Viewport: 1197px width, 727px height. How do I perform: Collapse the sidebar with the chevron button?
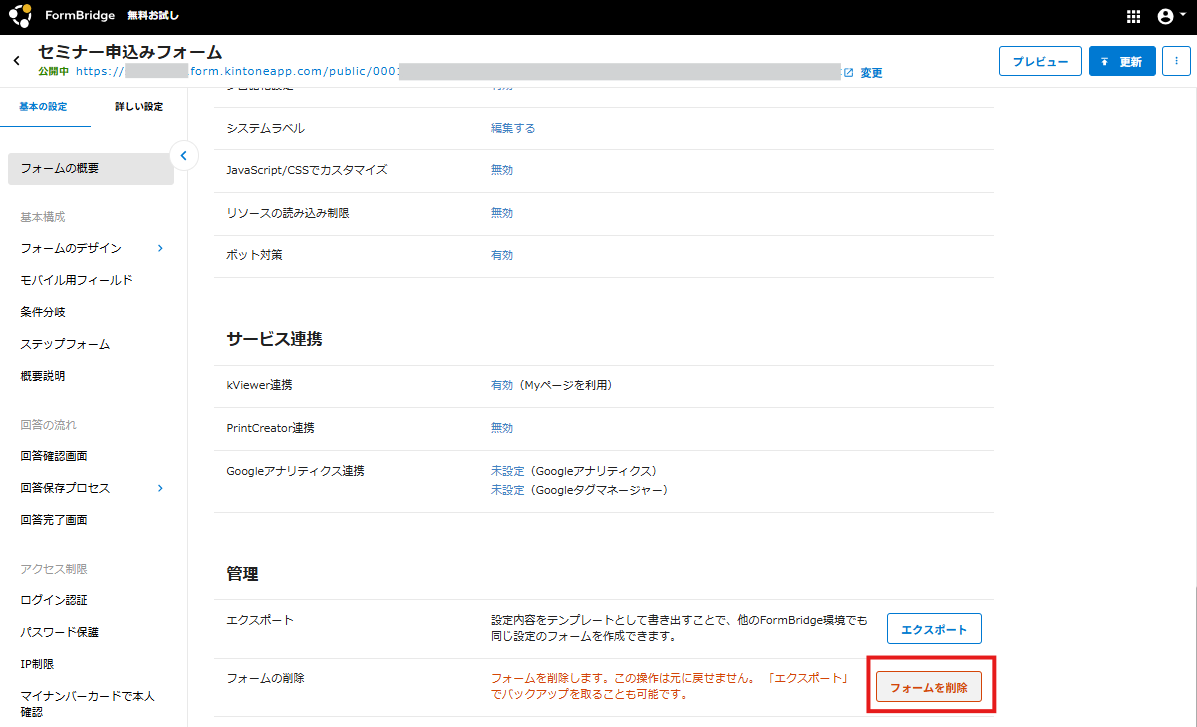[183, 155]
